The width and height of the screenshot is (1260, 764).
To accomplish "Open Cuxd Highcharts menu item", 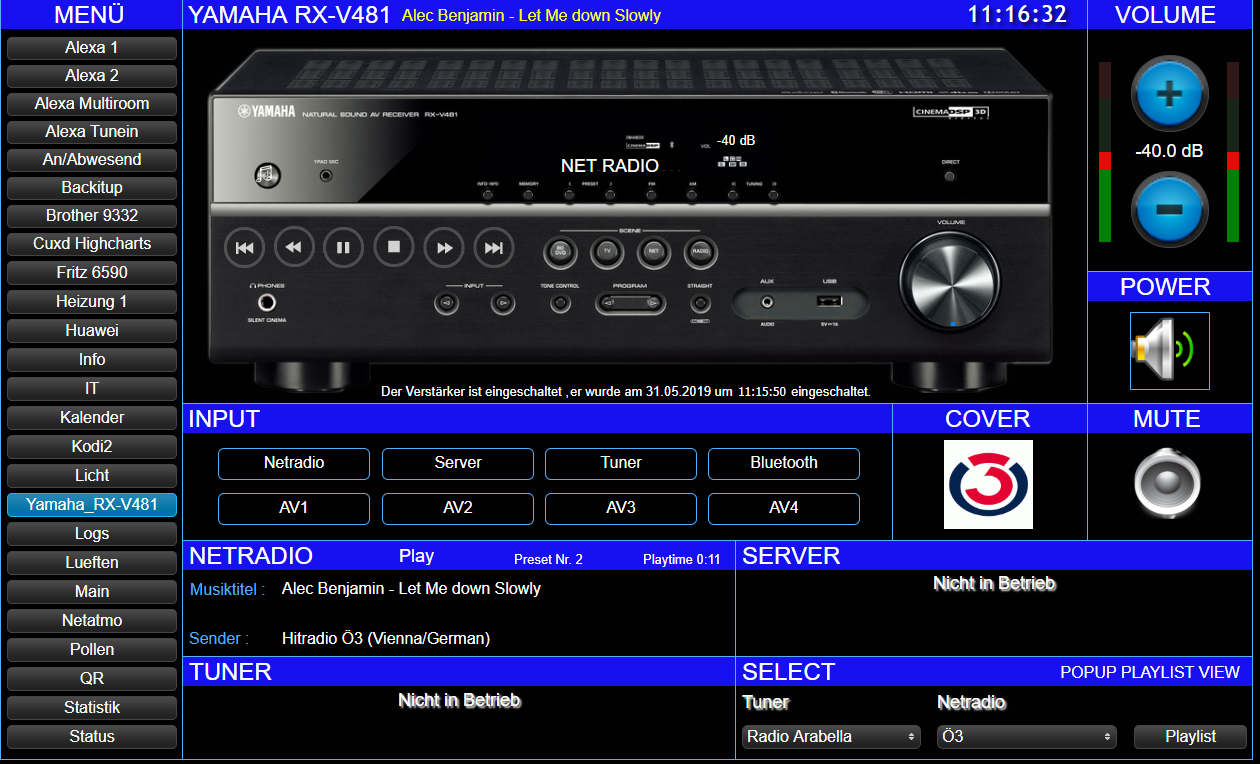I will pos(92,244).
